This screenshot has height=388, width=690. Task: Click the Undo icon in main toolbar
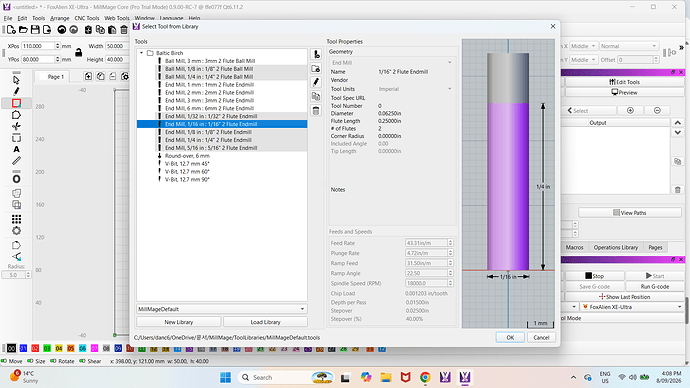click(x=62, y=29)
